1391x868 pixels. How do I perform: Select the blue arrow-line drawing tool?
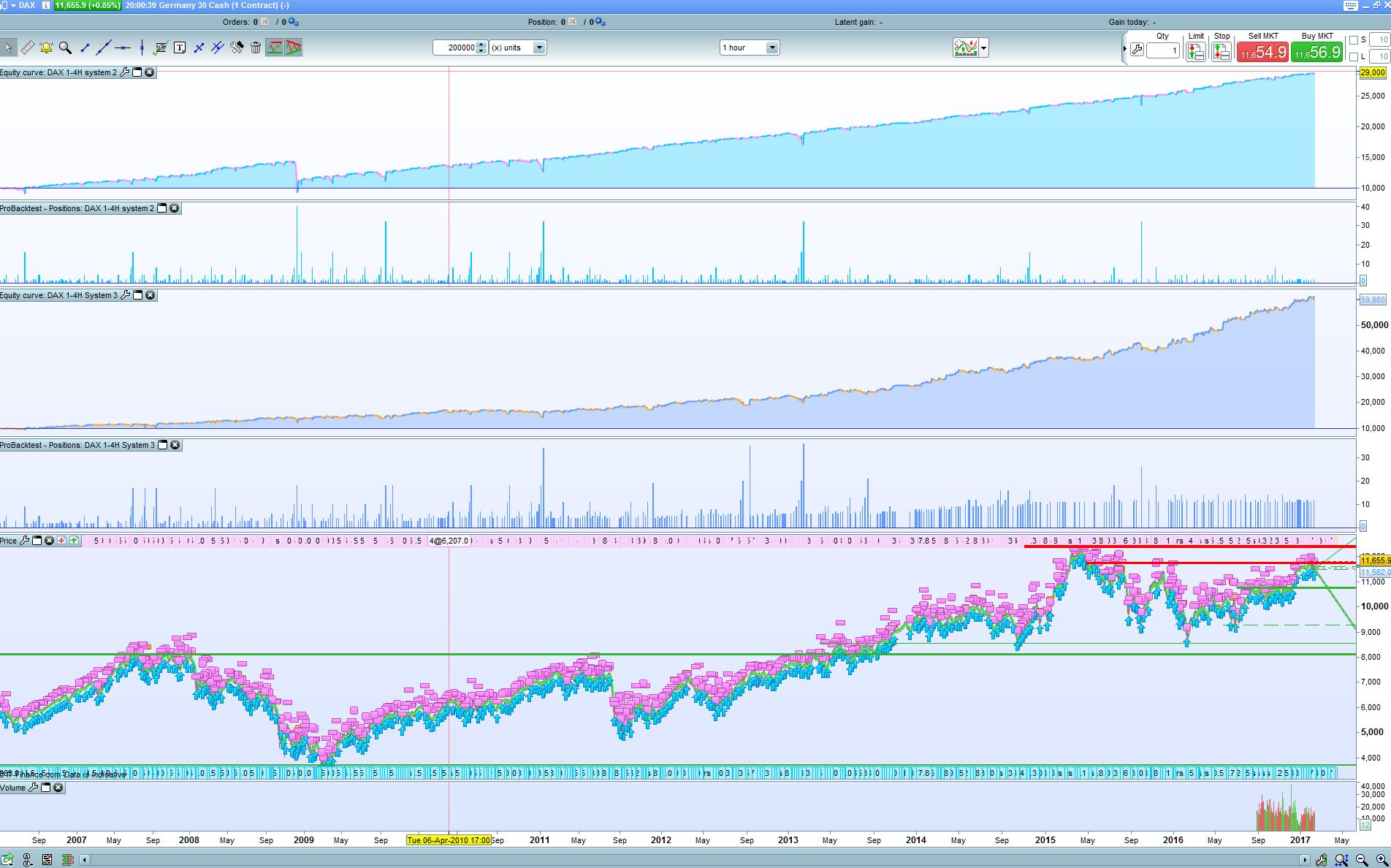coord(199,47)
